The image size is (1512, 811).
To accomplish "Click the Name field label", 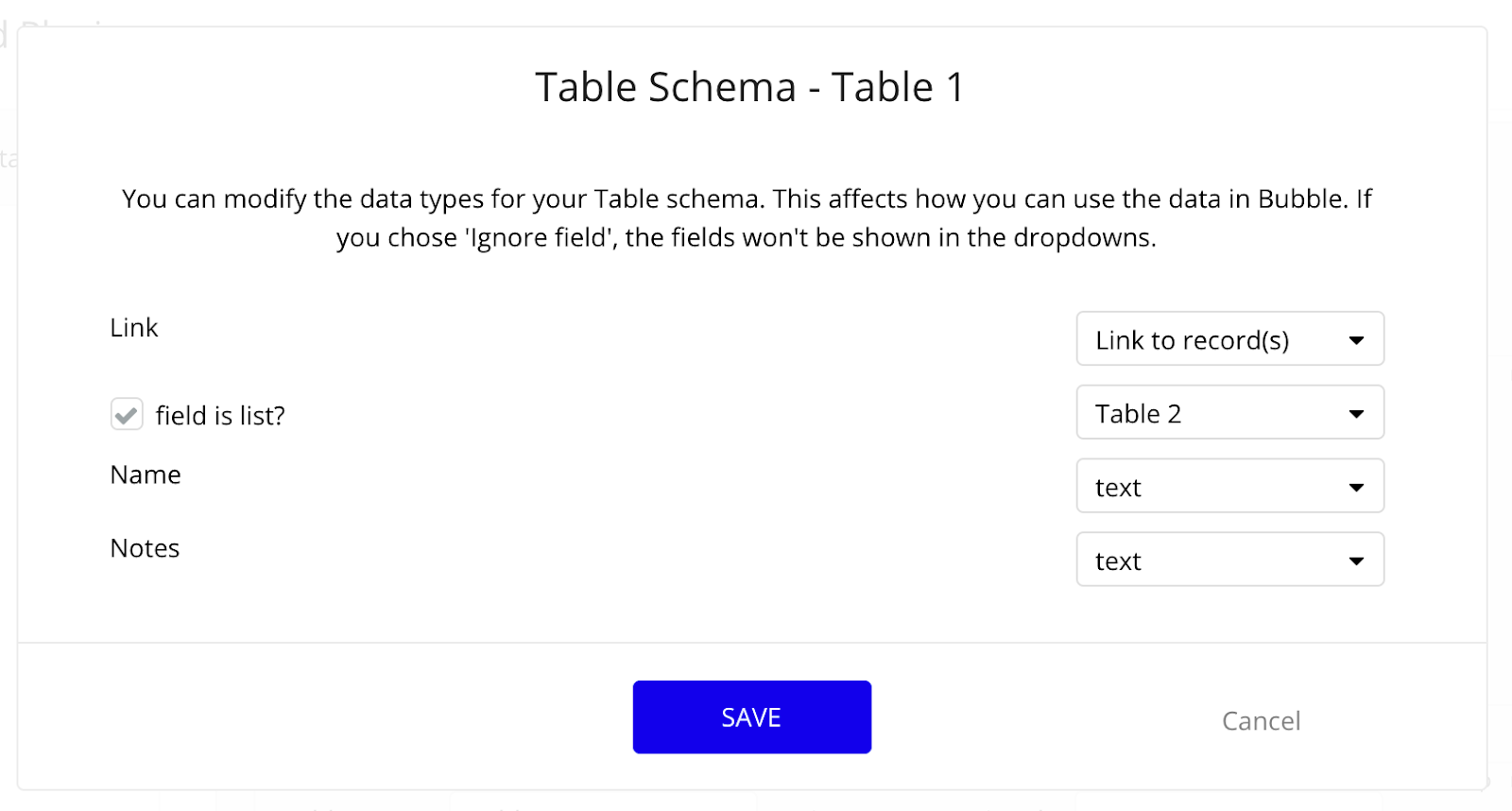I will [146, 475].
